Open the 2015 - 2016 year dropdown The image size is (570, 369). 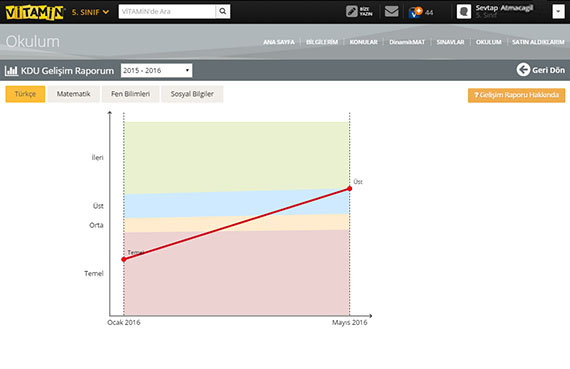click(156, 71)
